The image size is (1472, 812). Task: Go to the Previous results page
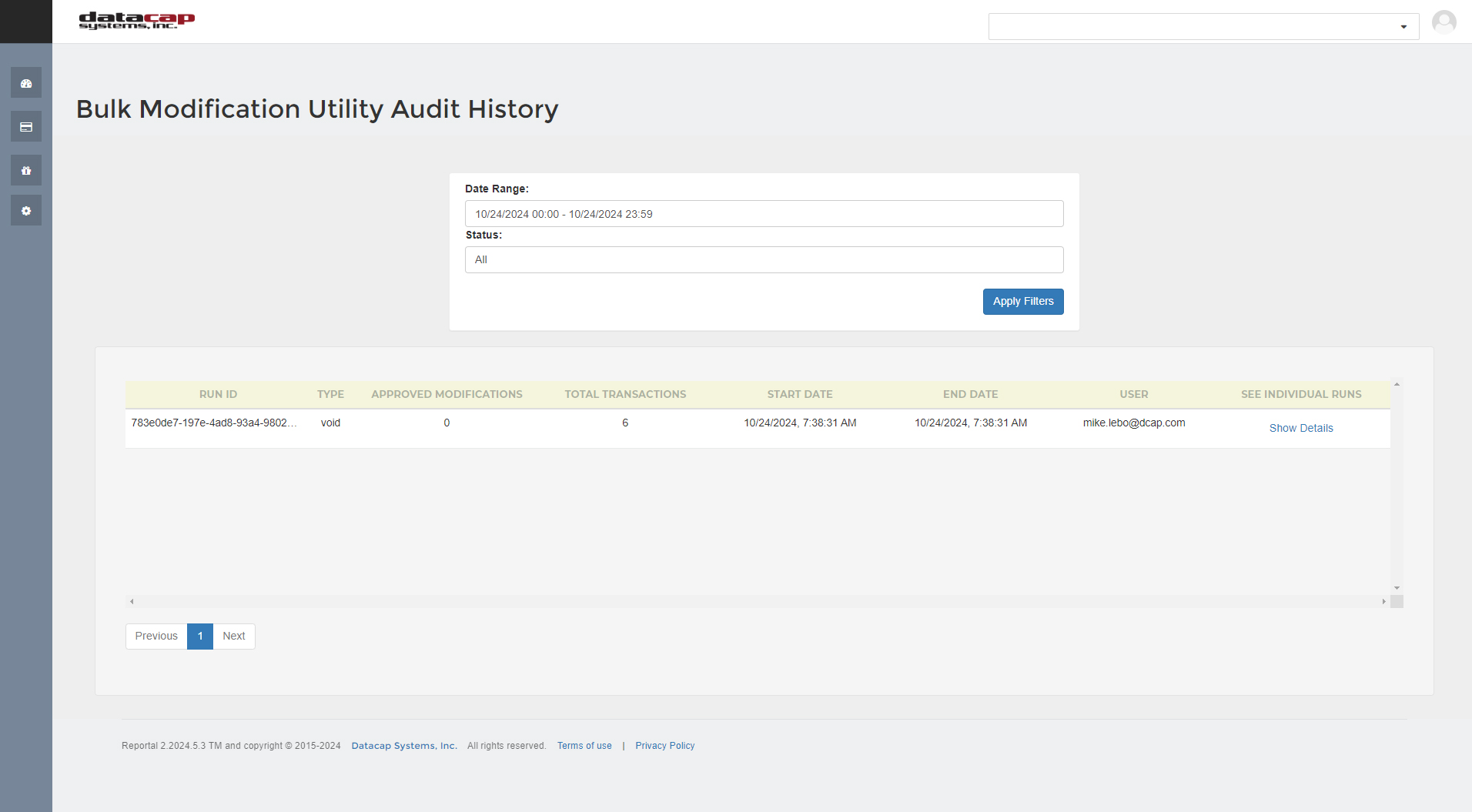(156, 637)
